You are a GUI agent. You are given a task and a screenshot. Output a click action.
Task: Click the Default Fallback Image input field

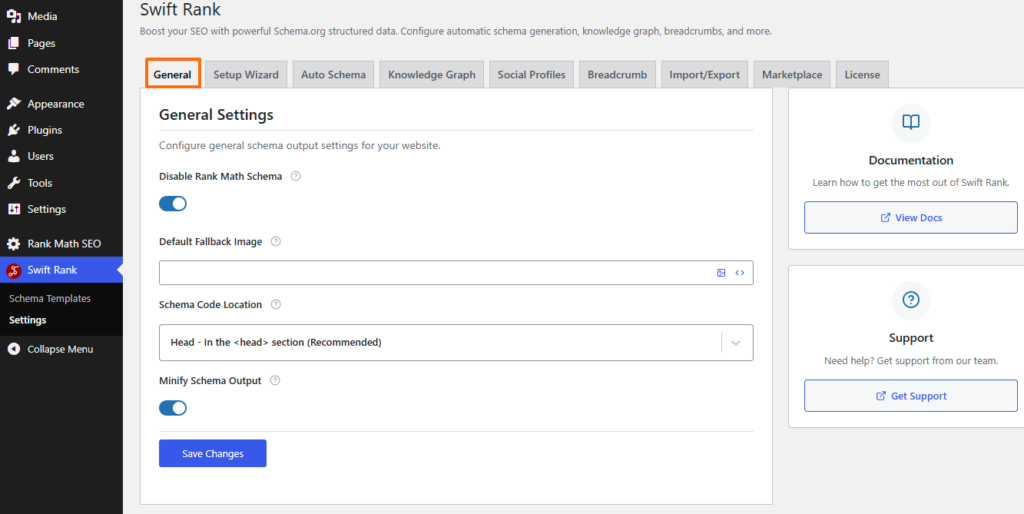click(x=456, y=273)
